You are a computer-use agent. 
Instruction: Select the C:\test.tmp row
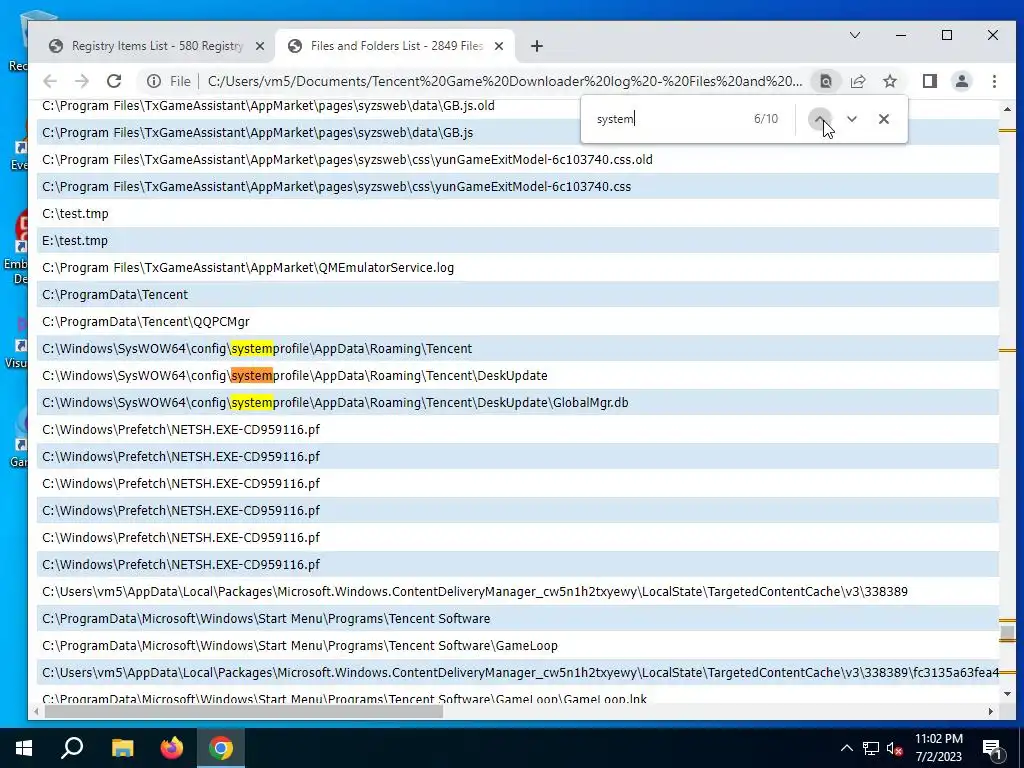(x=518, y=214)
